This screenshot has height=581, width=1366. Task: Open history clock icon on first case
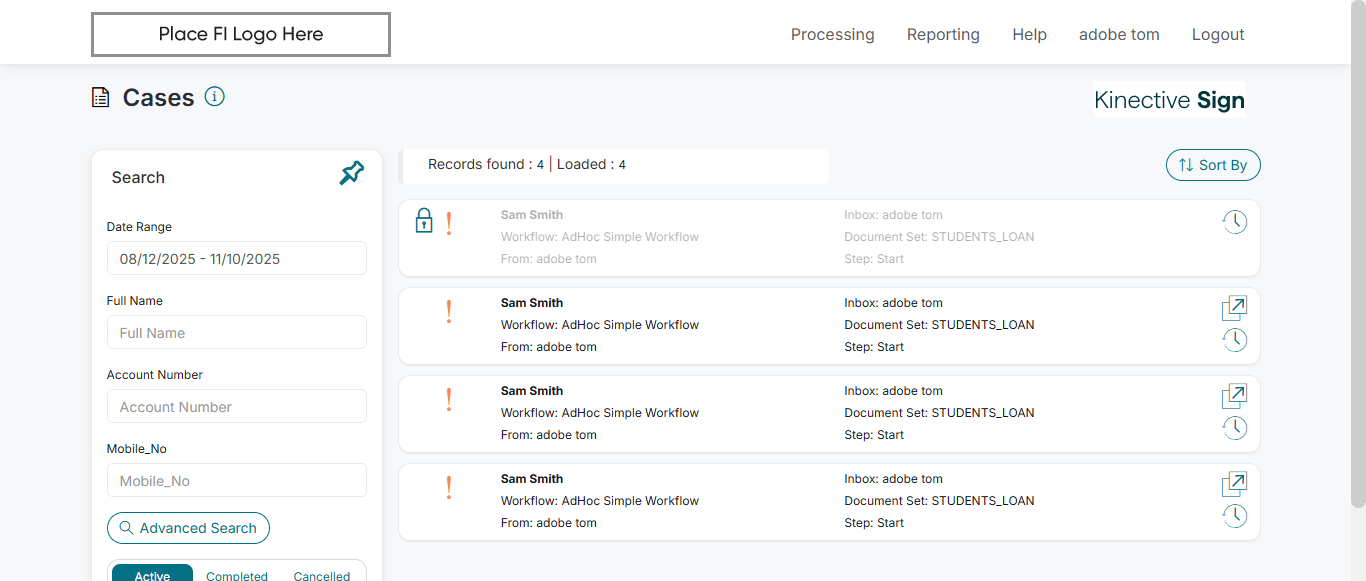[x=1235, y=222]
